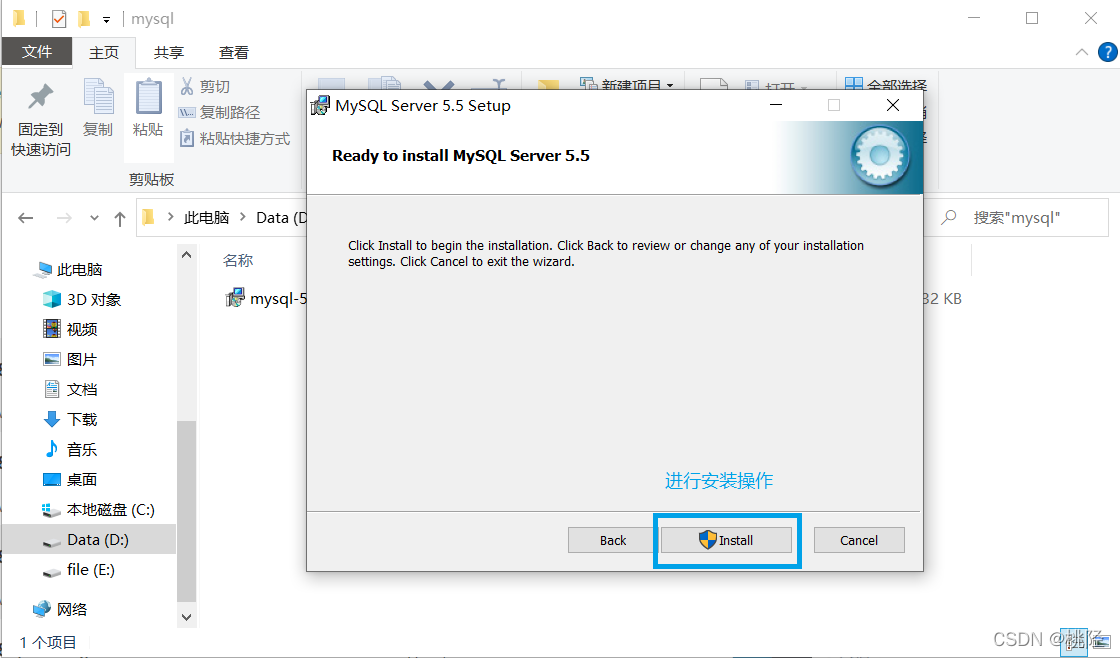Click the Back button in setup wizard
The image size is (1120, 658).
(x=613, y=540)
